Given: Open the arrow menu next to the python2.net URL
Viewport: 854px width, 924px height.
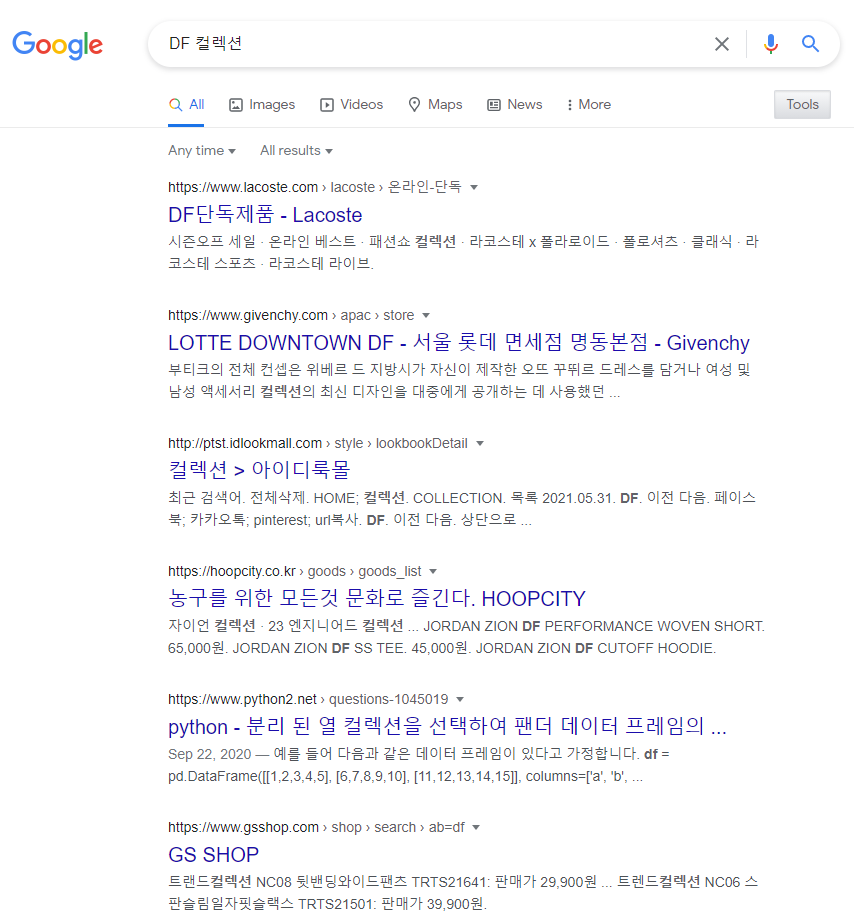Looking at the screenshot, I should click(460, 699).
